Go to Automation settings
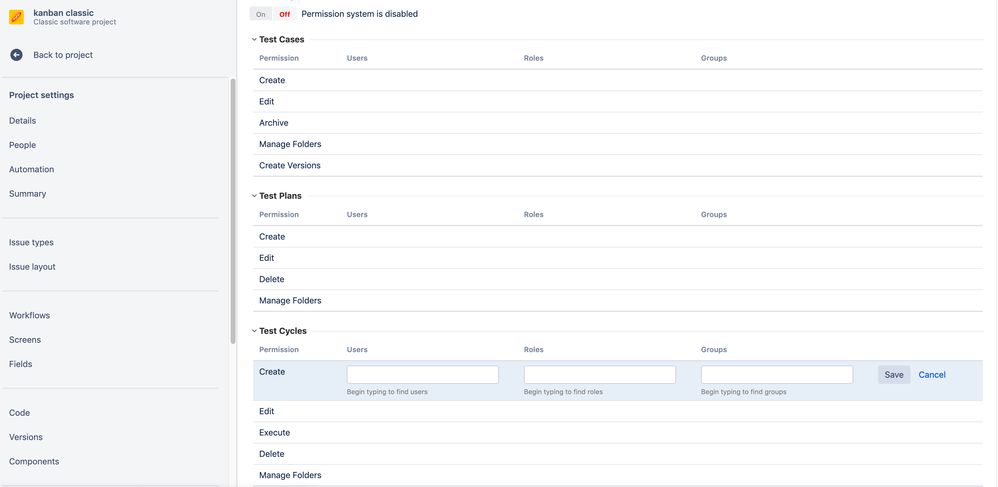This screenshot has width=998, height=487. [31, 169]
